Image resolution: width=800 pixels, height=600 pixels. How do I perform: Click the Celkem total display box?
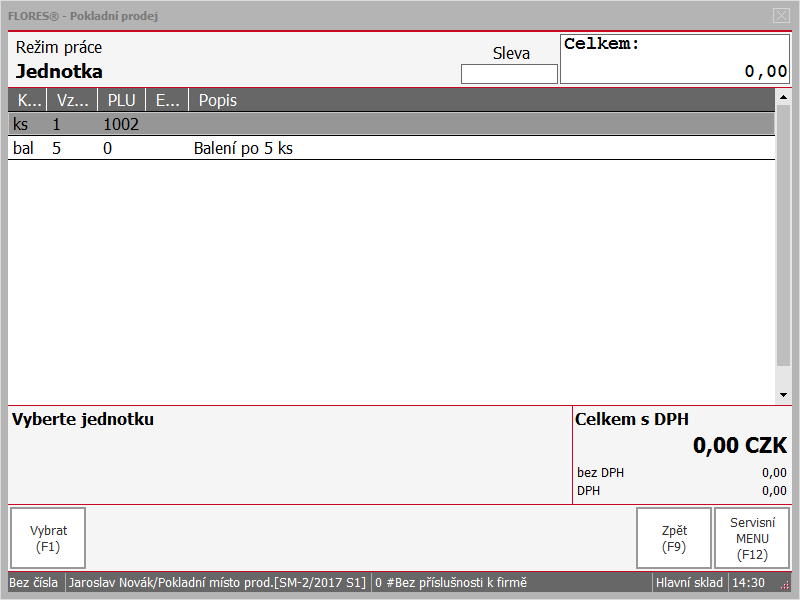[x=675, y=59]
